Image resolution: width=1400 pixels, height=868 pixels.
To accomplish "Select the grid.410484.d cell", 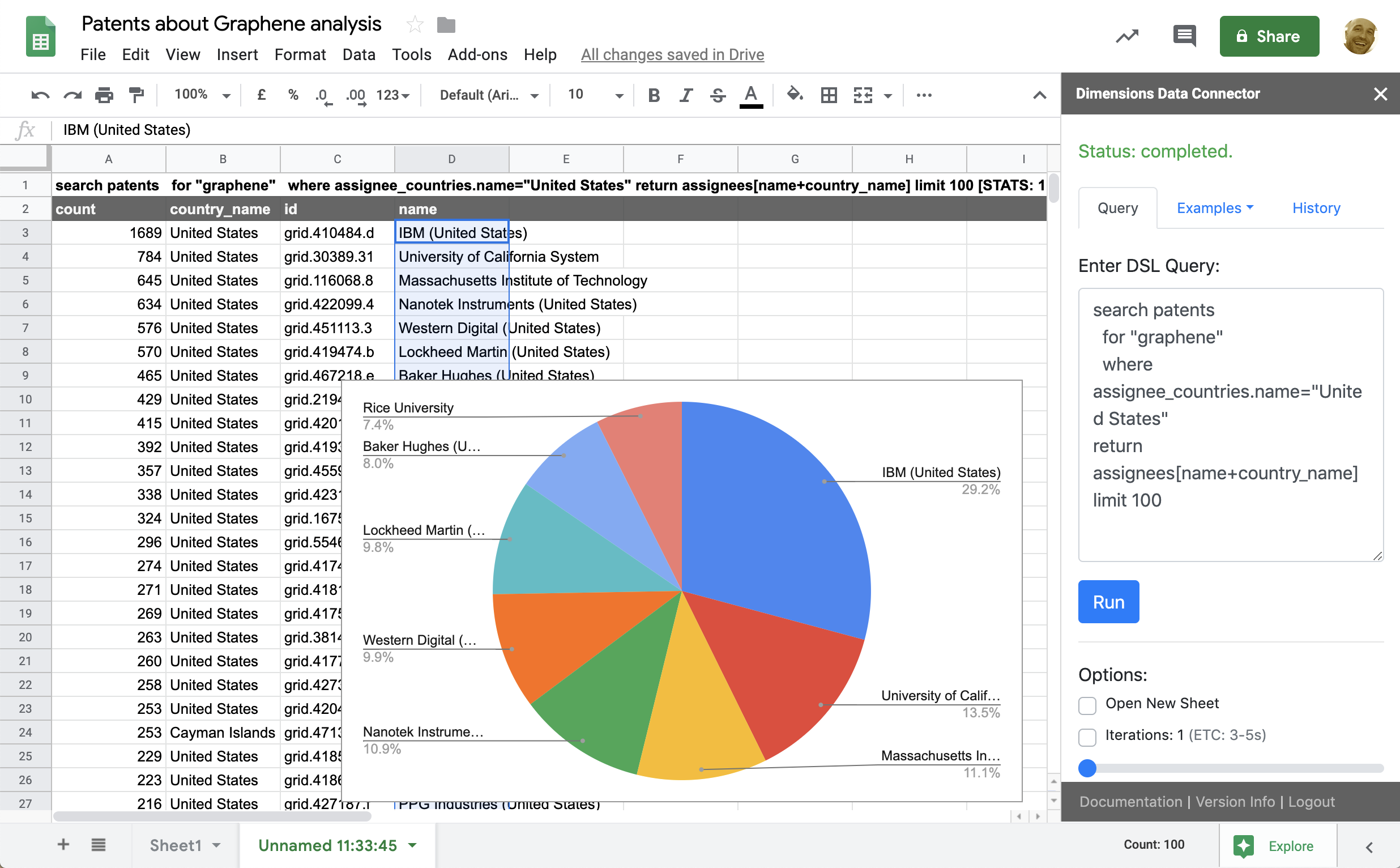I will pyautogui.click(x=337, y=232).
